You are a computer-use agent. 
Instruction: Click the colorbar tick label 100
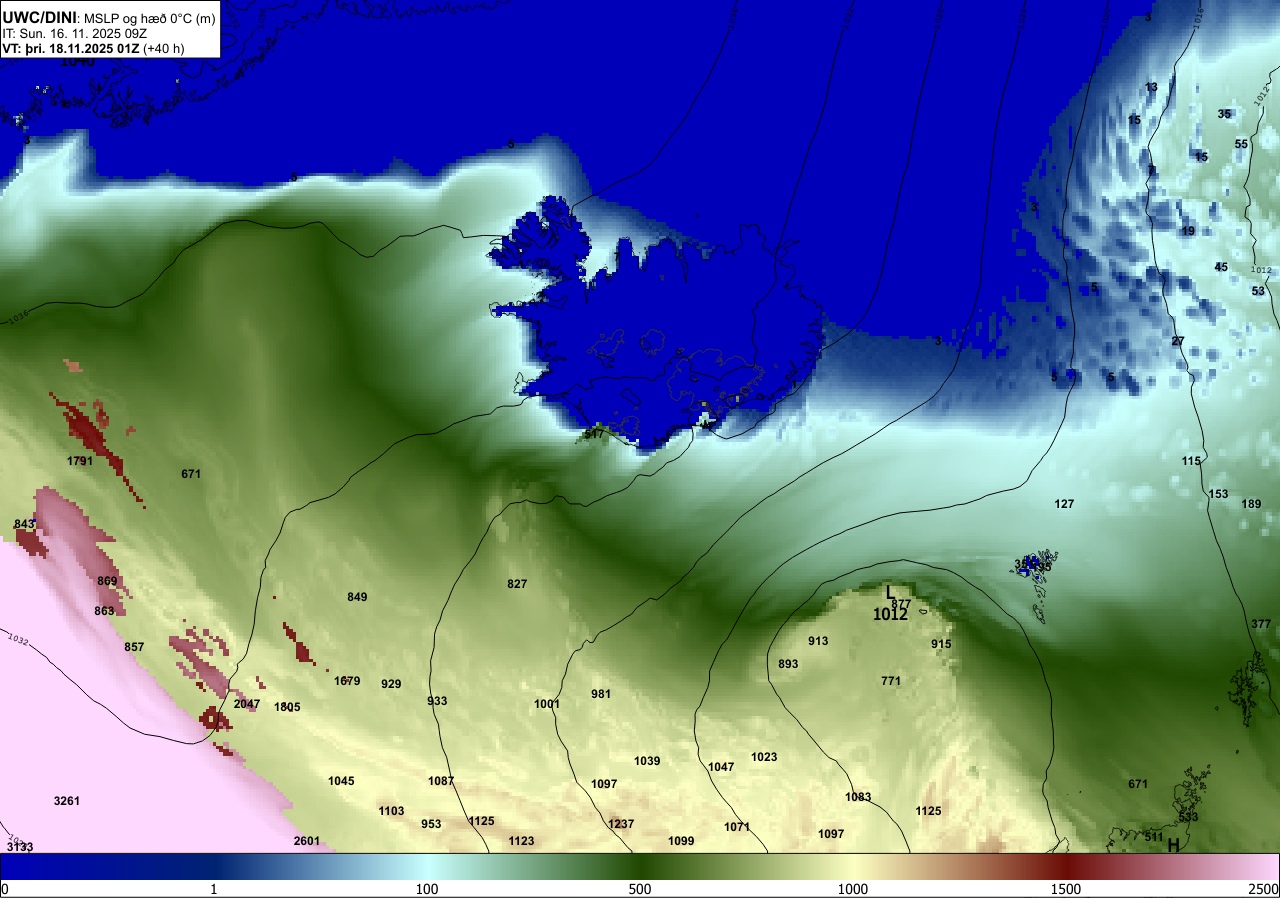[427, 889]
